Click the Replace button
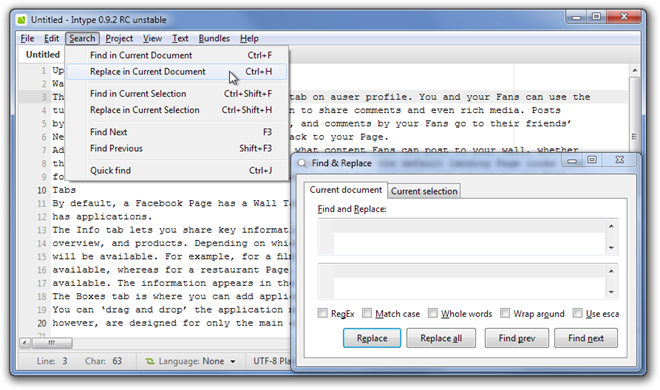This screenshot has width=660, height=390. (372, 338)
